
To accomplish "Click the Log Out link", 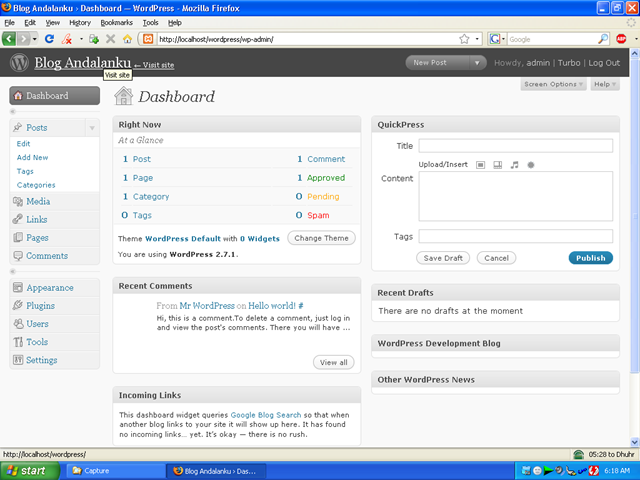I will pyautogui.click(x=604, y=63).
